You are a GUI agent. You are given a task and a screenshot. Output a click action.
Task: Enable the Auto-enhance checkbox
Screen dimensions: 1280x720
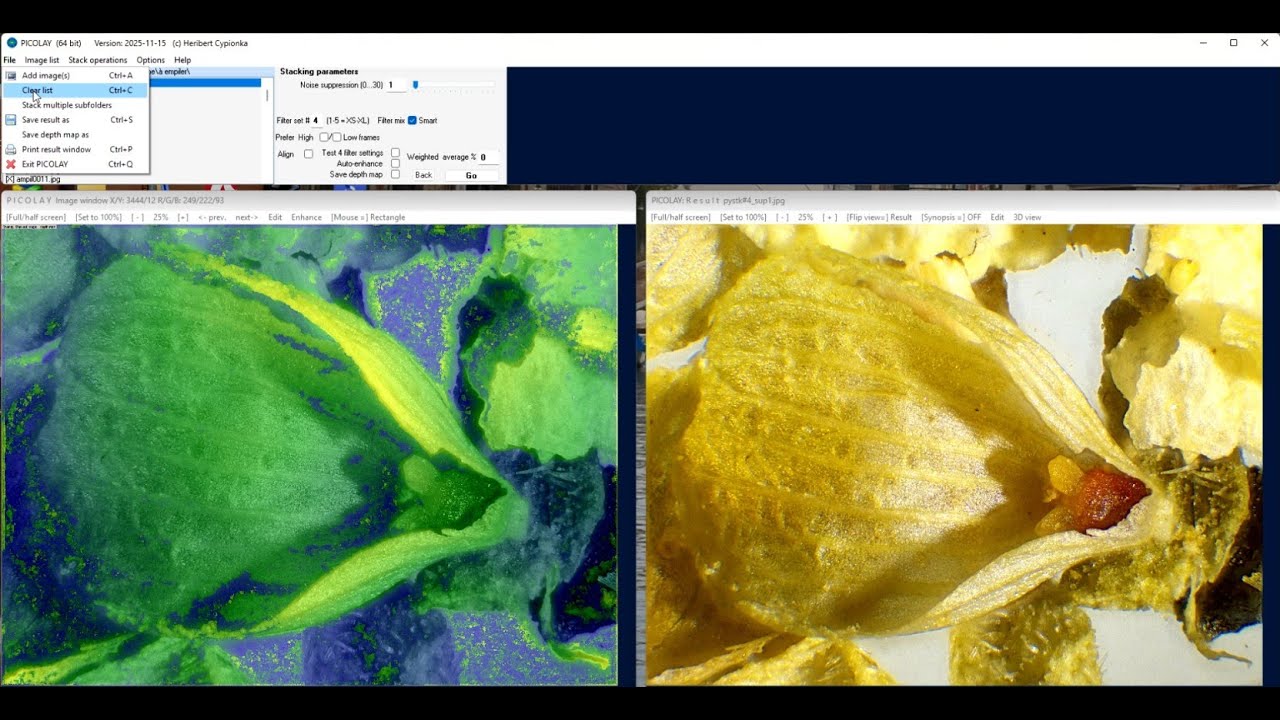pos(395,163)
